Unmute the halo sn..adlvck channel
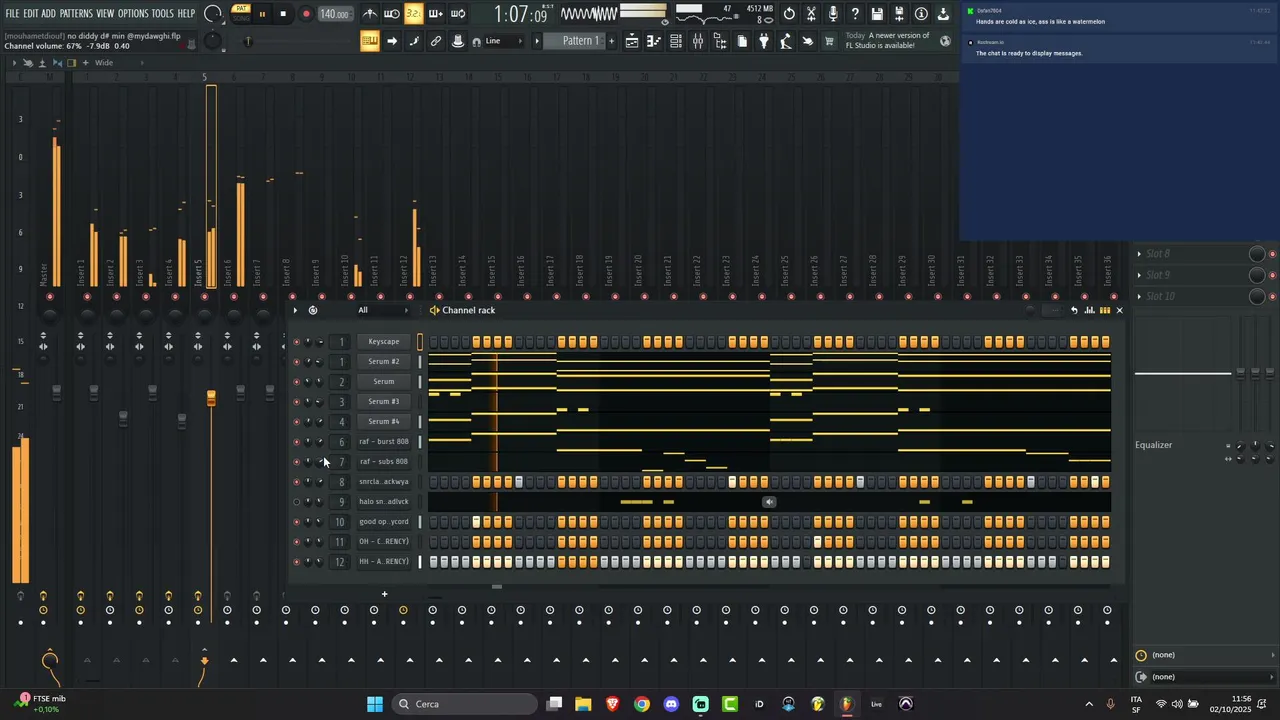 pyautogui.click(x=296, y=502)
